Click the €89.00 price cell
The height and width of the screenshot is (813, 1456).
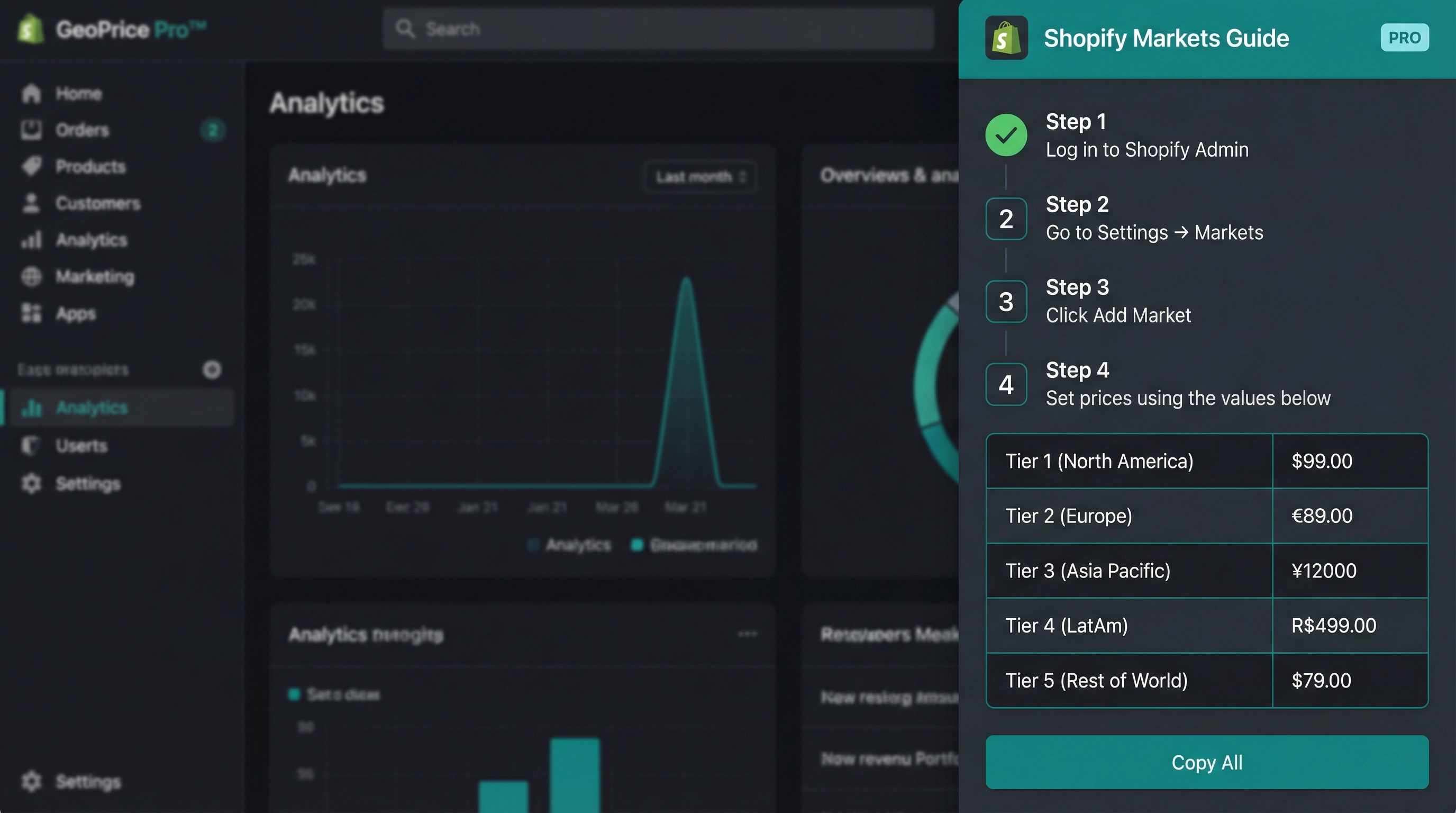pyautogui.click(x=1350, y=516)
